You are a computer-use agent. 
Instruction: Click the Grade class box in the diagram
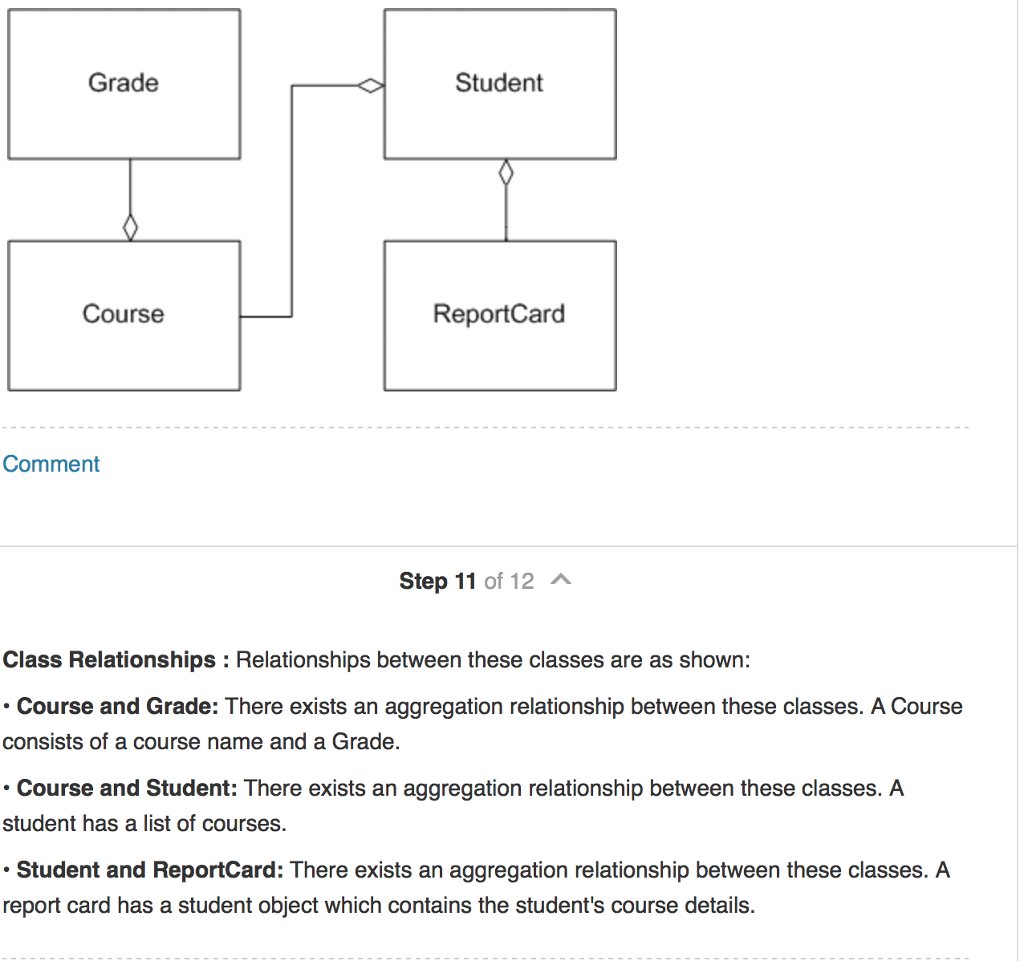tap(123, 84)
